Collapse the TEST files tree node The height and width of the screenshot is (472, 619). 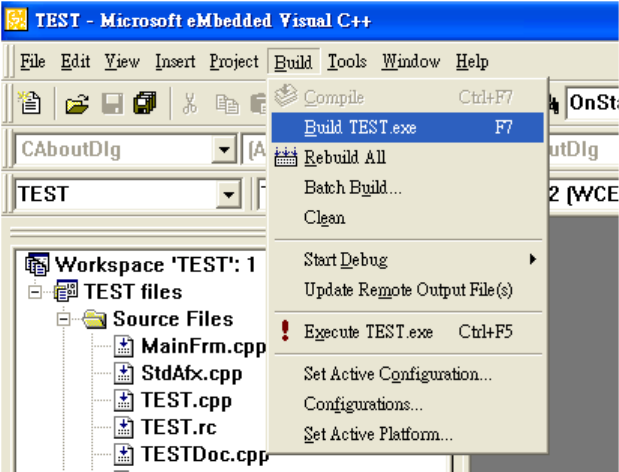click(x=35, y=292)
